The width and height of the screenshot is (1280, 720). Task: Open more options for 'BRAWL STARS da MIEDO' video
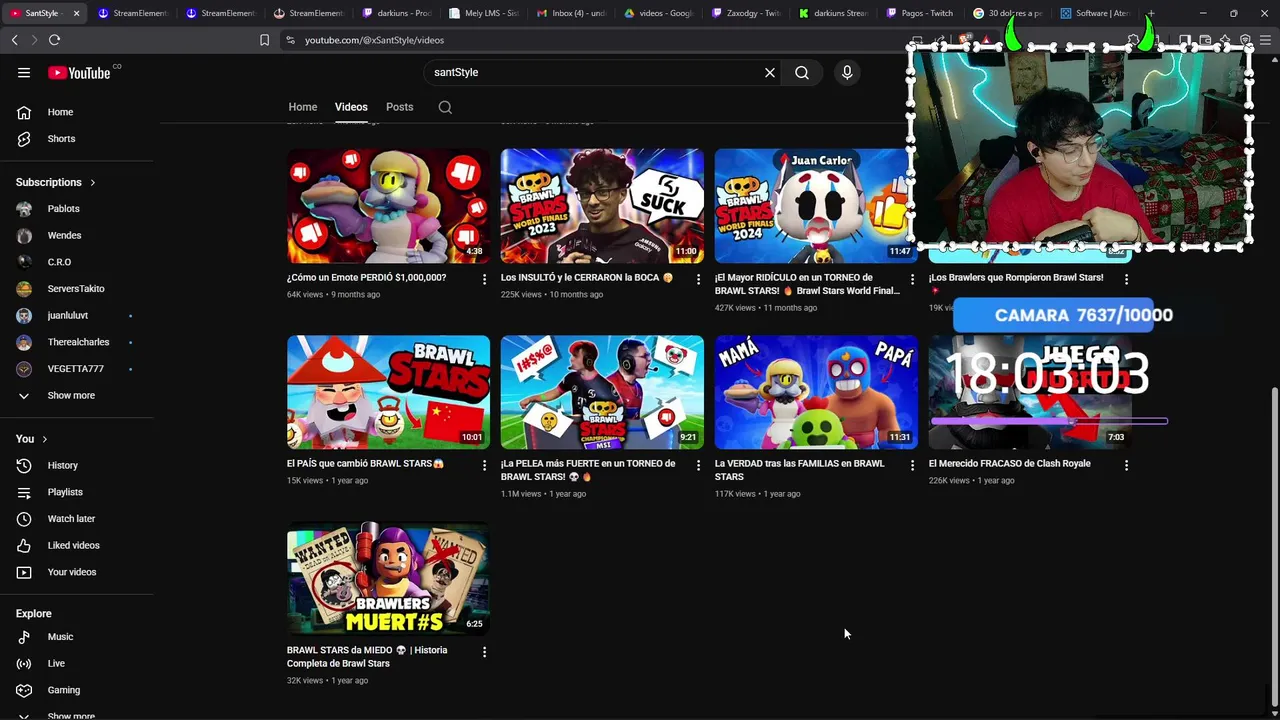(x=485, y=652)
